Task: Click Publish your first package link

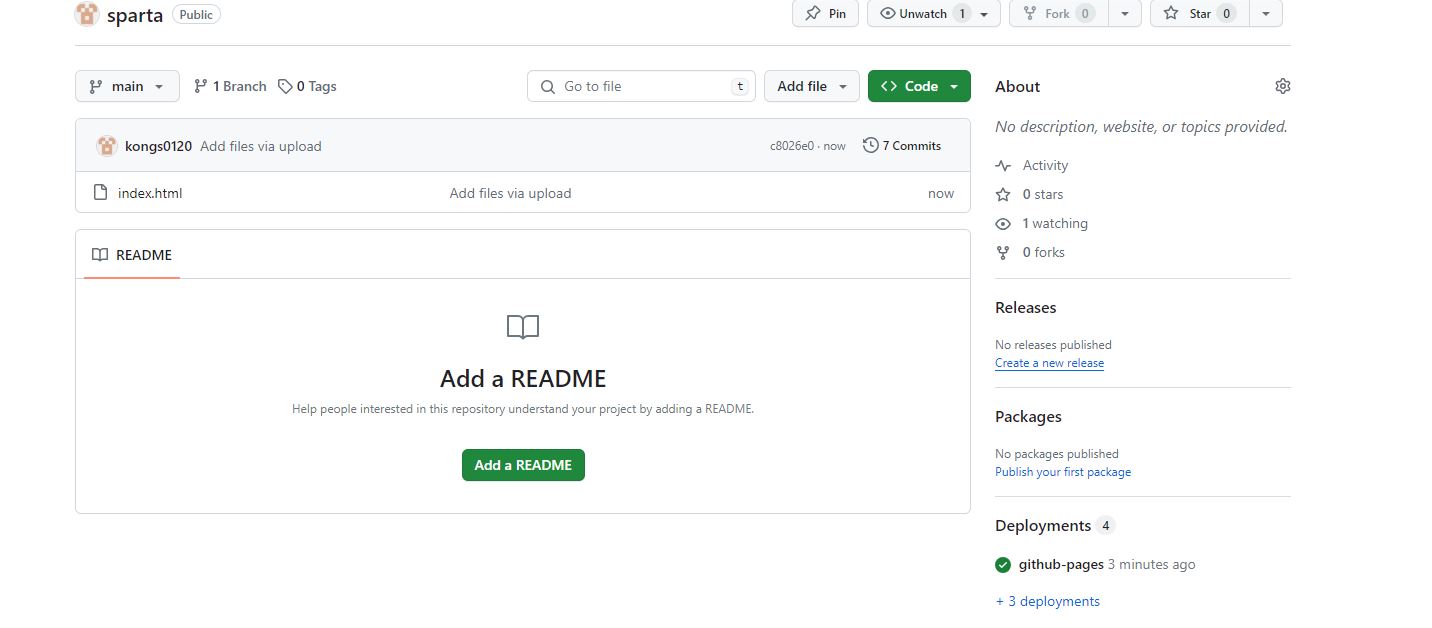Action: (1063, 472)
